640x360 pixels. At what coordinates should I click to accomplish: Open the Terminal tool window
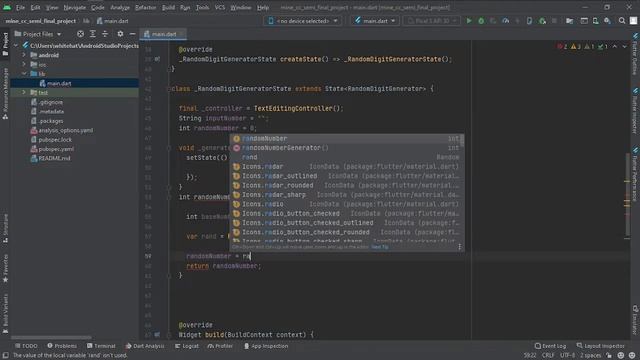pyautogui.click(x=101, y=346)
